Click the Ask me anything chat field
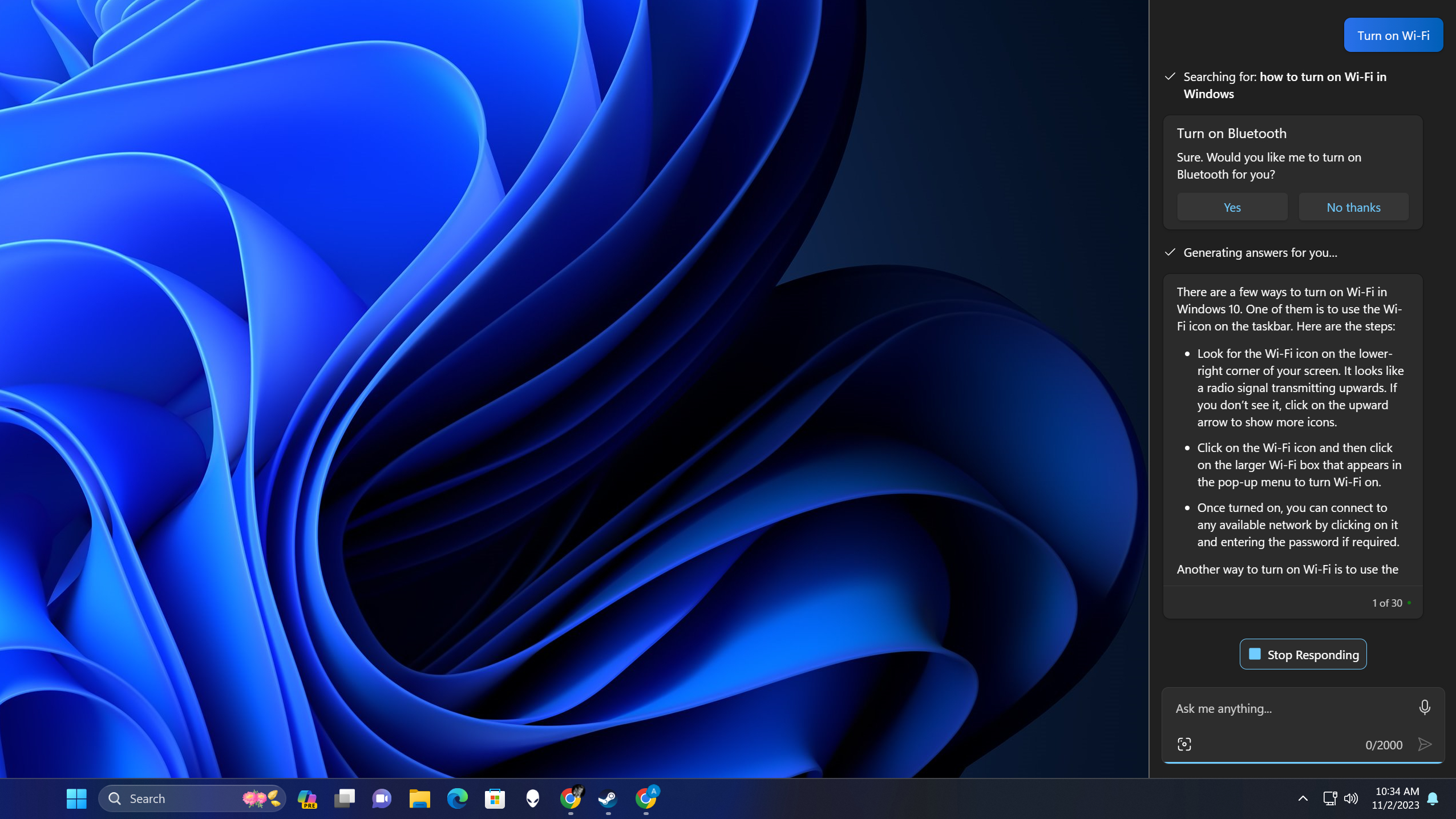The width and height of the screenshot is (1456, 819). tap(1291, 708)
